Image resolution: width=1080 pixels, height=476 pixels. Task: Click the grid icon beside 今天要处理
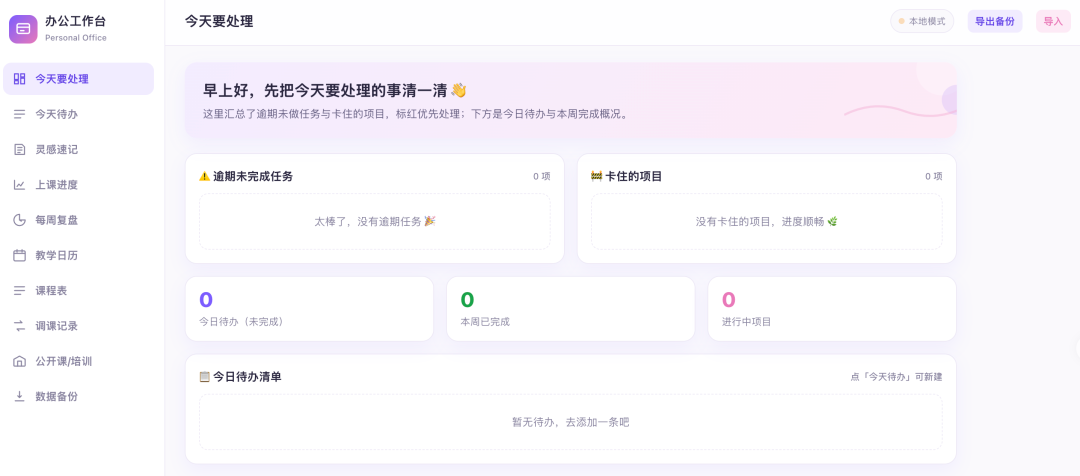point(19,79)
